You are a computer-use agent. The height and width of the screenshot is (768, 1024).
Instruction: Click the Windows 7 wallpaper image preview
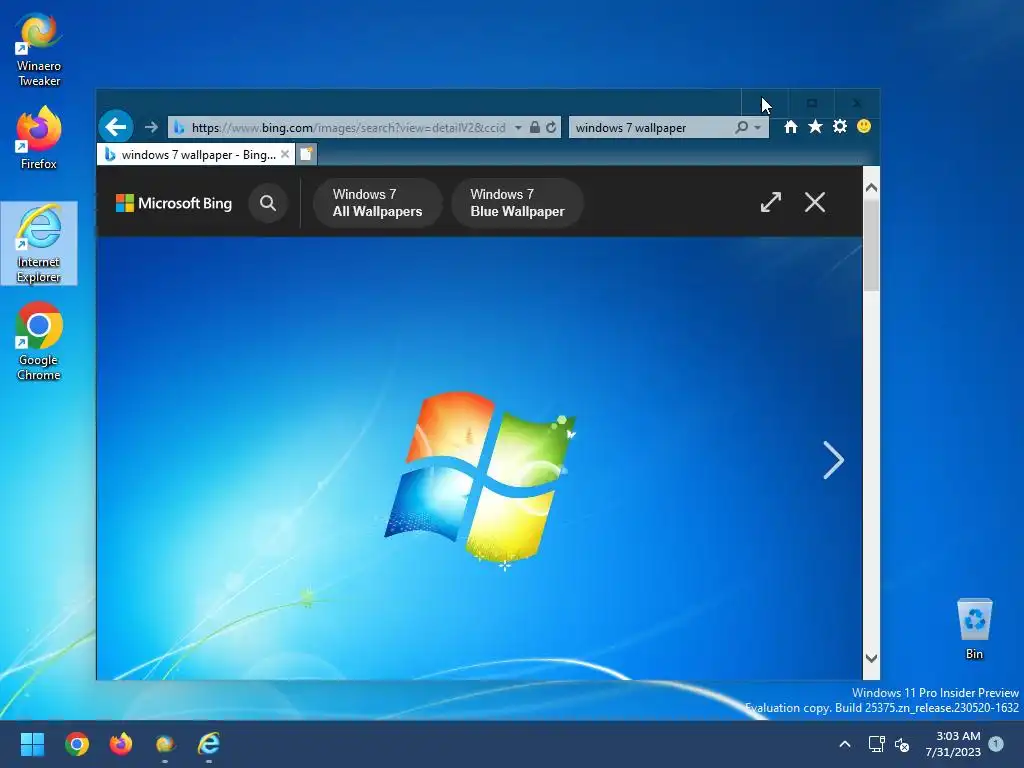point(479,458)
